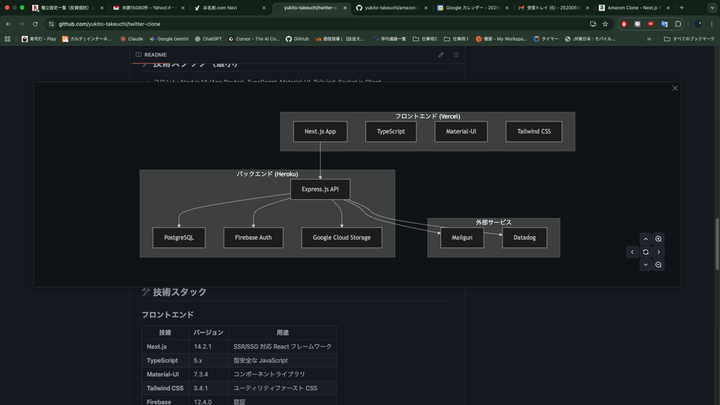The height and width of the screenshot is (405, 720).
Task: Select the Next.js App node in diagram
Action: coord(320,132)
